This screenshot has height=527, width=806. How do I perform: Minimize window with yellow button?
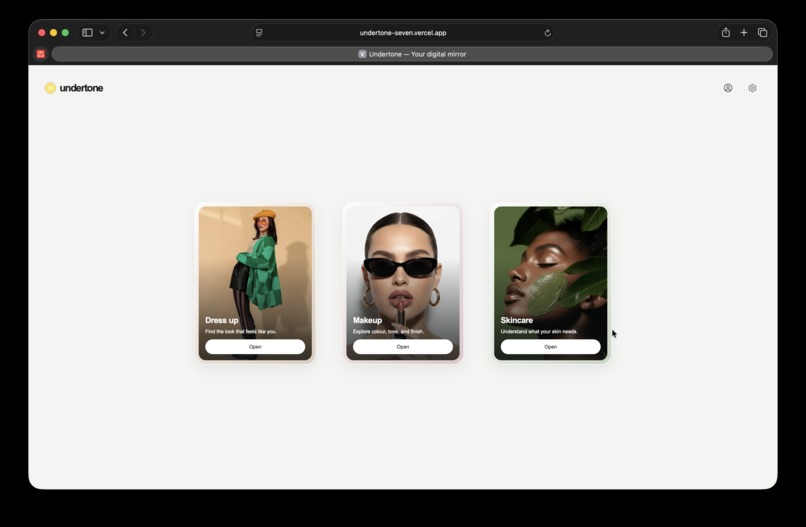(53, 32)
